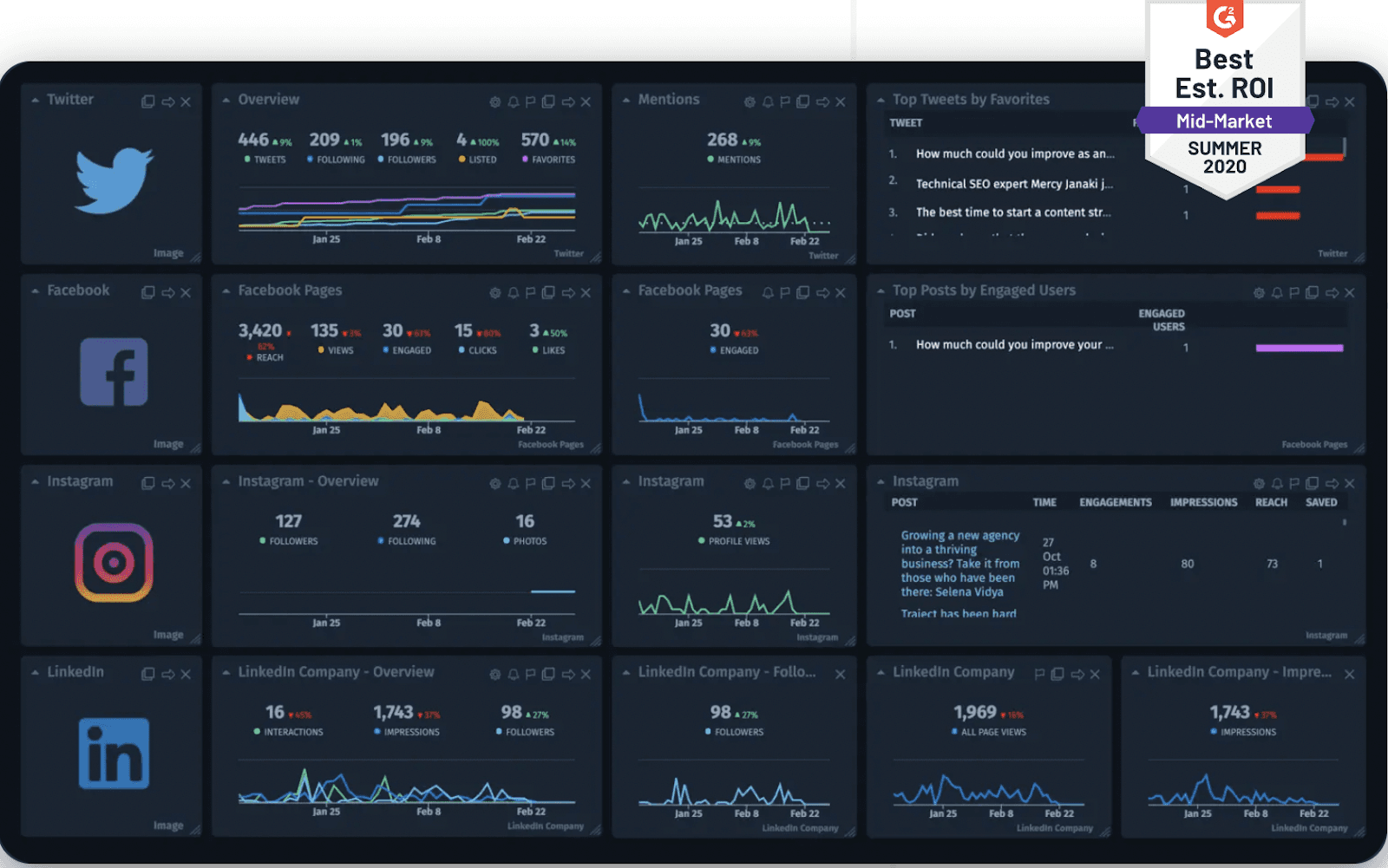Open Instagram post 'Growing a new agency into a thriving business?'
The height and width of the screenshot is (868, 1388).
click(x=960, y=564)
